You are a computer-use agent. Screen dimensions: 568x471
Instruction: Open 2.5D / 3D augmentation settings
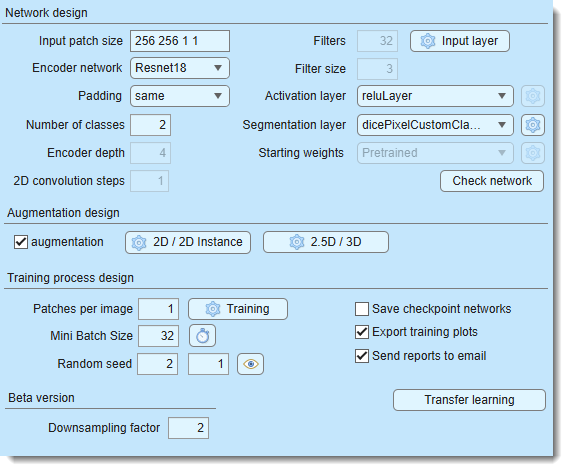(x=326, y=242)
